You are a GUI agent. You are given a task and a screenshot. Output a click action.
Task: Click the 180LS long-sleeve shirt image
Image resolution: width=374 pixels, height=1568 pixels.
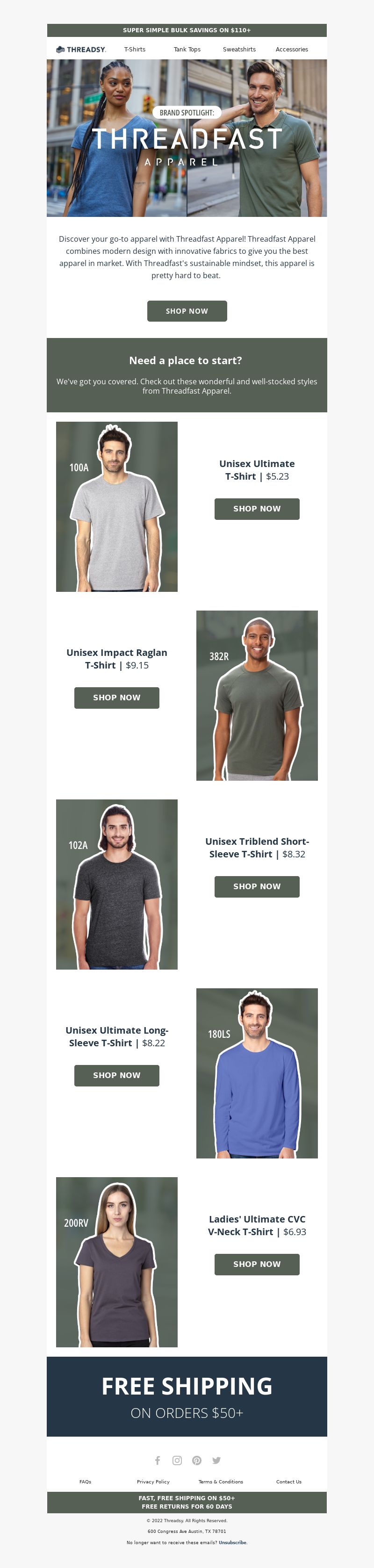(257, 1073)
